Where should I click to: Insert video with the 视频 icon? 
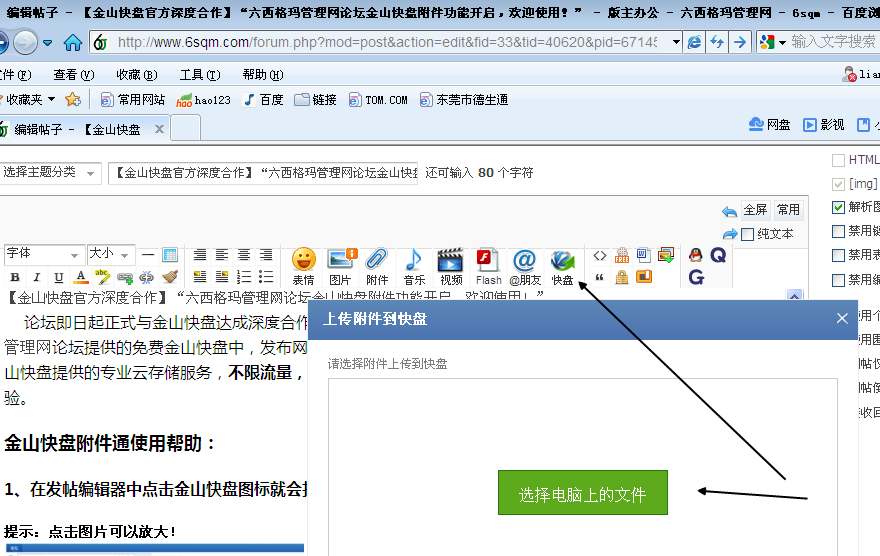(451, 266)
